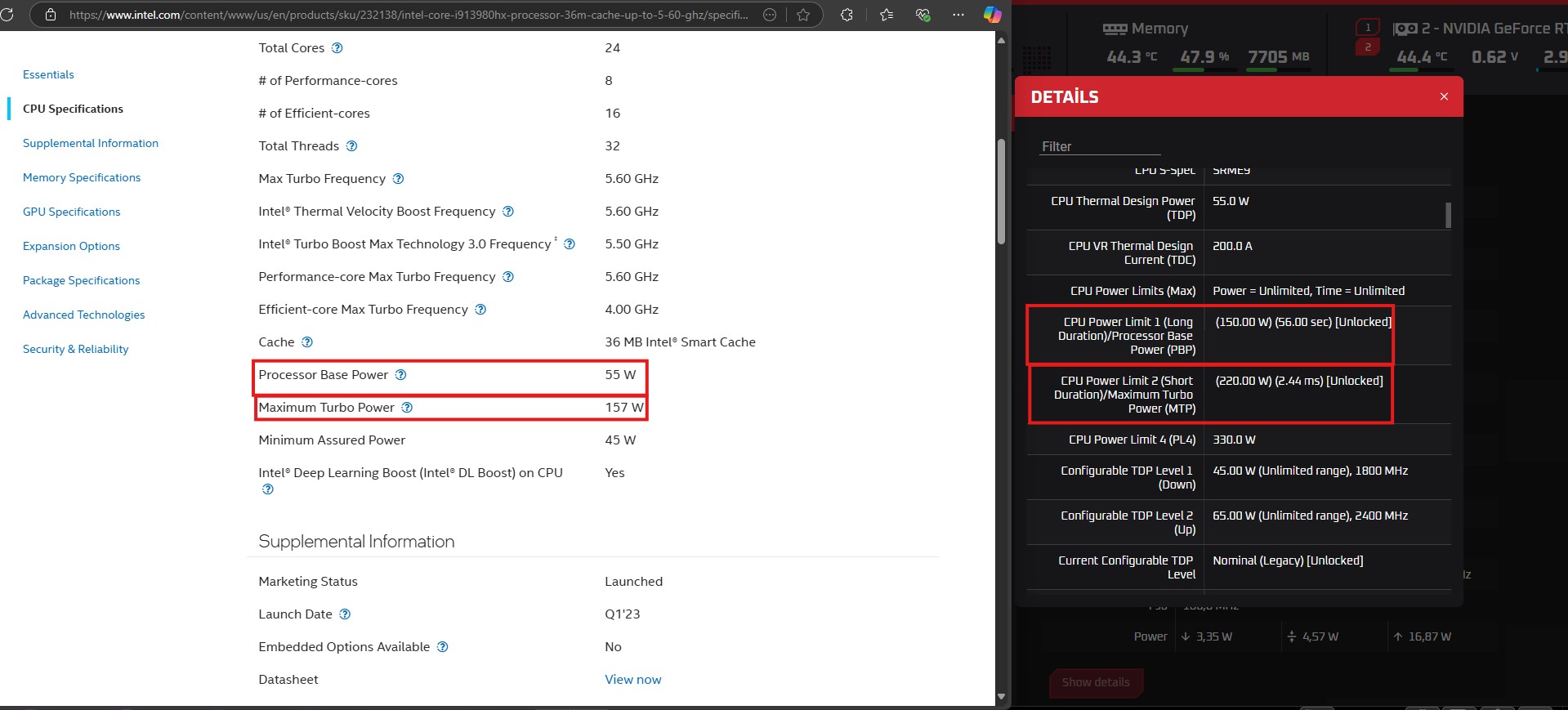Jump to GPU Specifications section
Image resolution: width=1568 pixels, height=710 pixels.
(x=72, y=212)
